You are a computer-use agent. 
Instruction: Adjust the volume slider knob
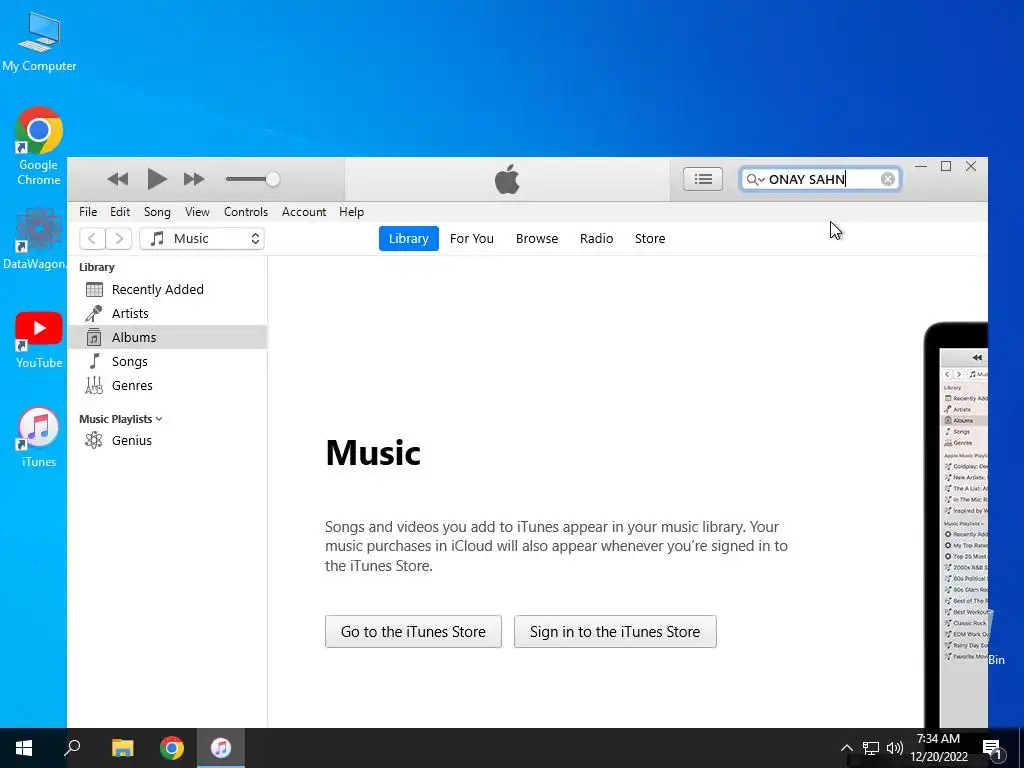point(273,179)
